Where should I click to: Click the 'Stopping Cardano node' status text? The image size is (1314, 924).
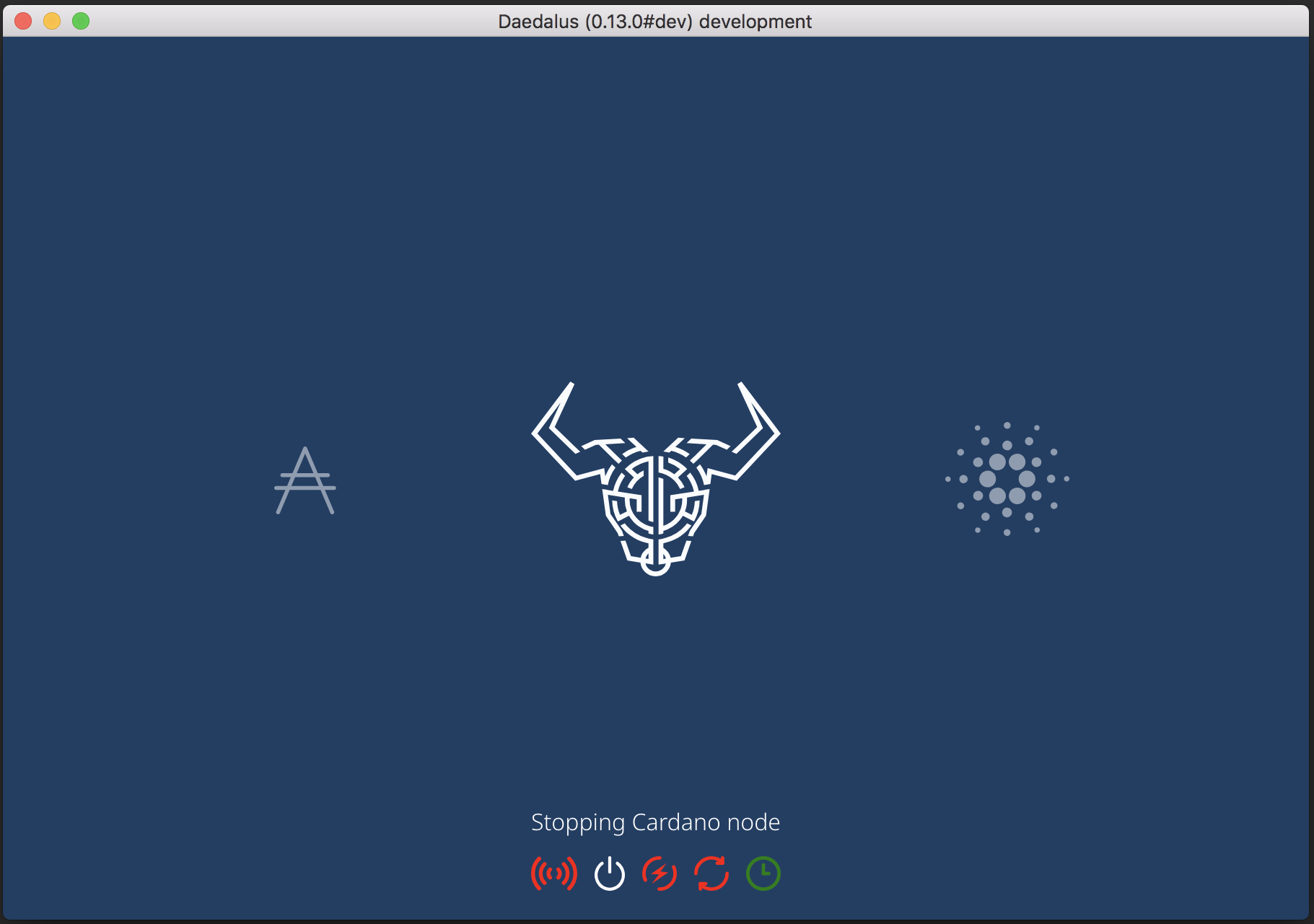656,822
